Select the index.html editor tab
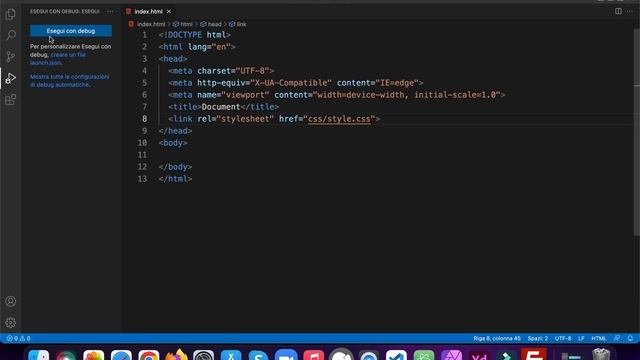This screenshot has width=640, height=360. (x=148, y=11)
